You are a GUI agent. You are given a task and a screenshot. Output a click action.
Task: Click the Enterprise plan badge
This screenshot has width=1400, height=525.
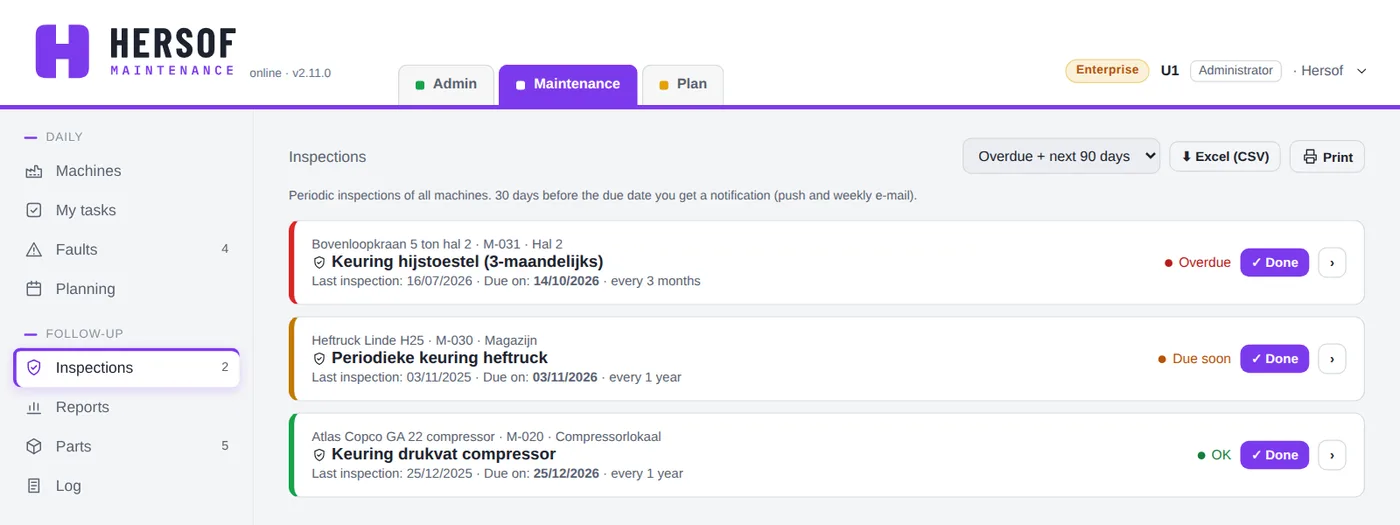pyautogui.click(x=1107, y=70)
